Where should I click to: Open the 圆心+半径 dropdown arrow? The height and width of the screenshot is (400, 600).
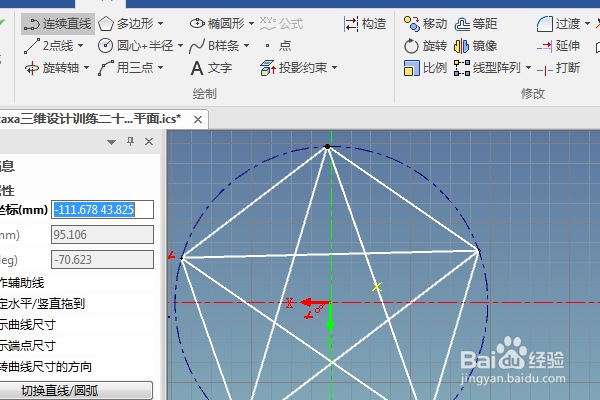(x=180, y=46)
